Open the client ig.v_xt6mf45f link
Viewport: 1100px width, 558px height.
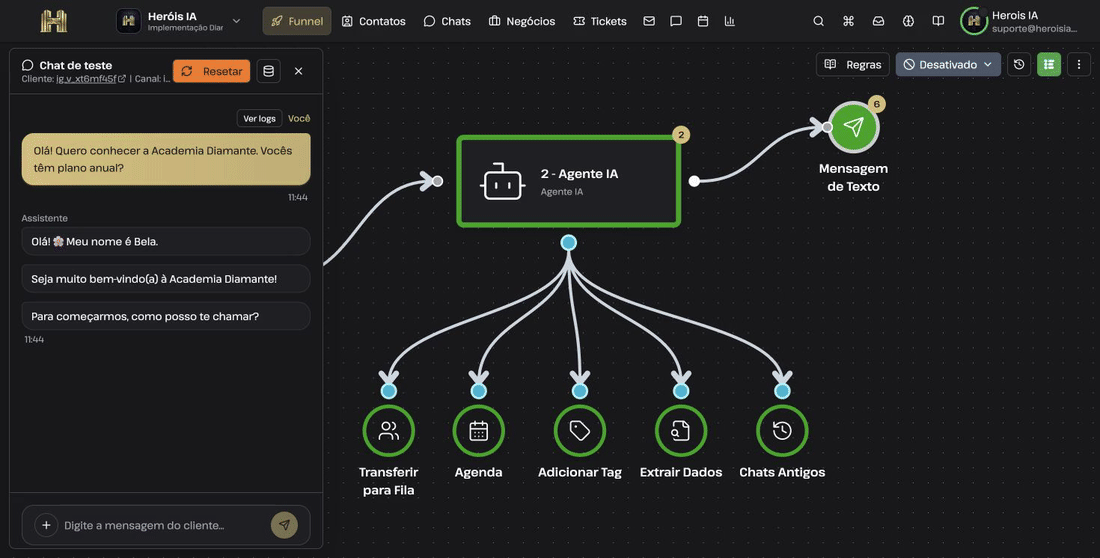[90, 79]
